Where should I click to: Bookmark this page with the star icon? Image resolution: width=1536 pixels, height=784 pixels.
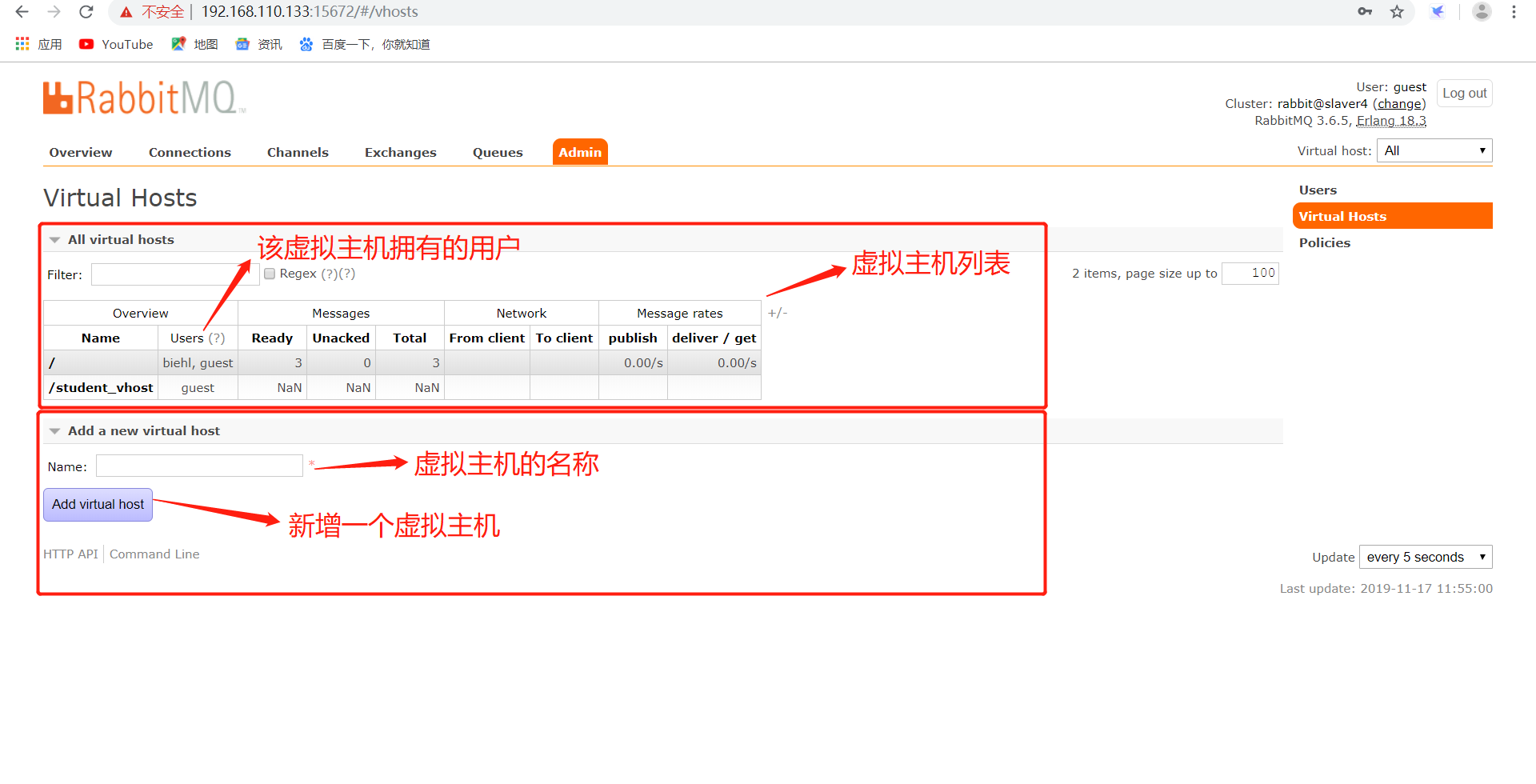click(x=1397, y=12)
